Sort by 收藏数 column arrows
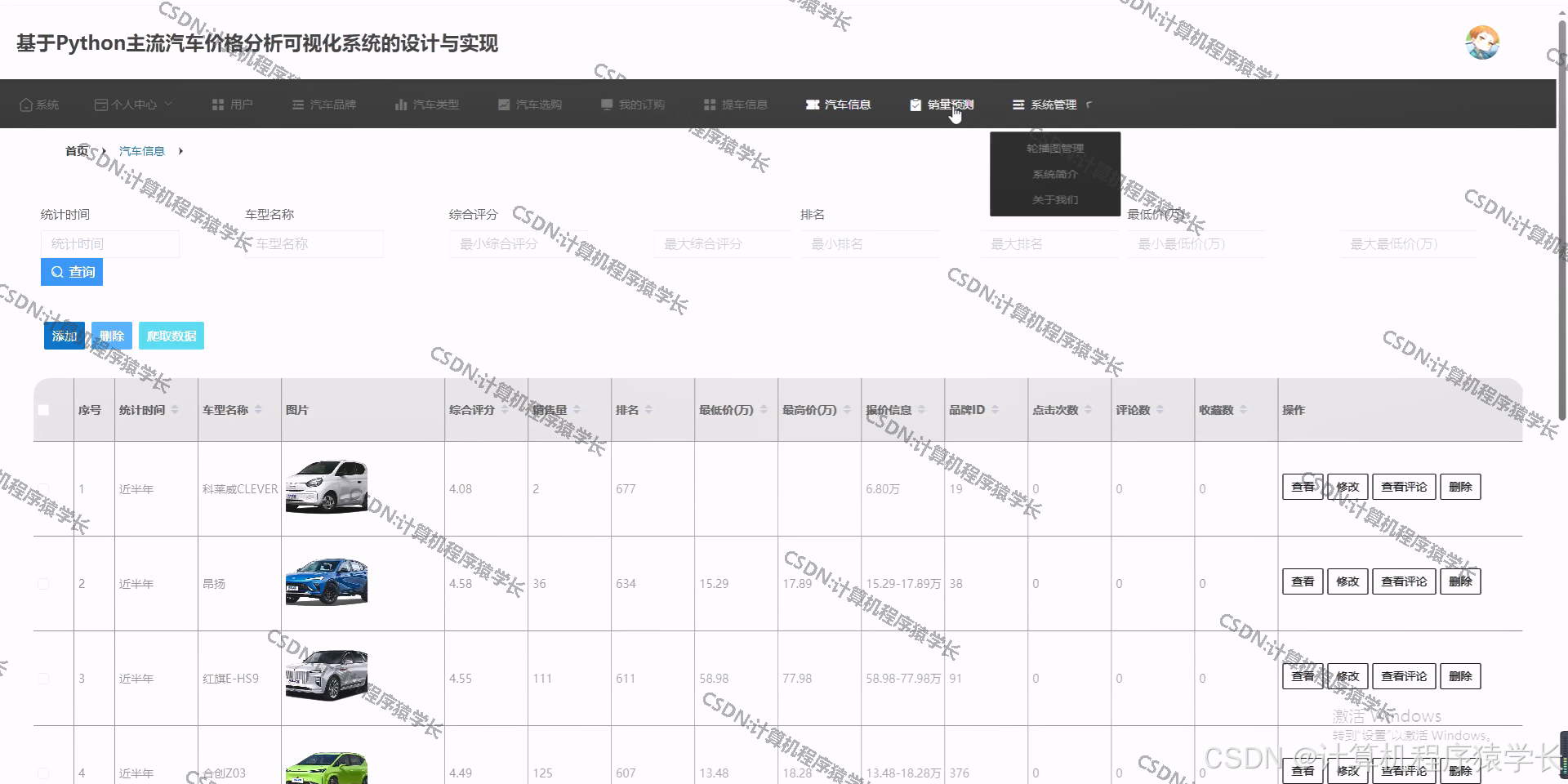Image resolution: width=1568 pixels, height=784 pixels. click(x=1243, y=410)
